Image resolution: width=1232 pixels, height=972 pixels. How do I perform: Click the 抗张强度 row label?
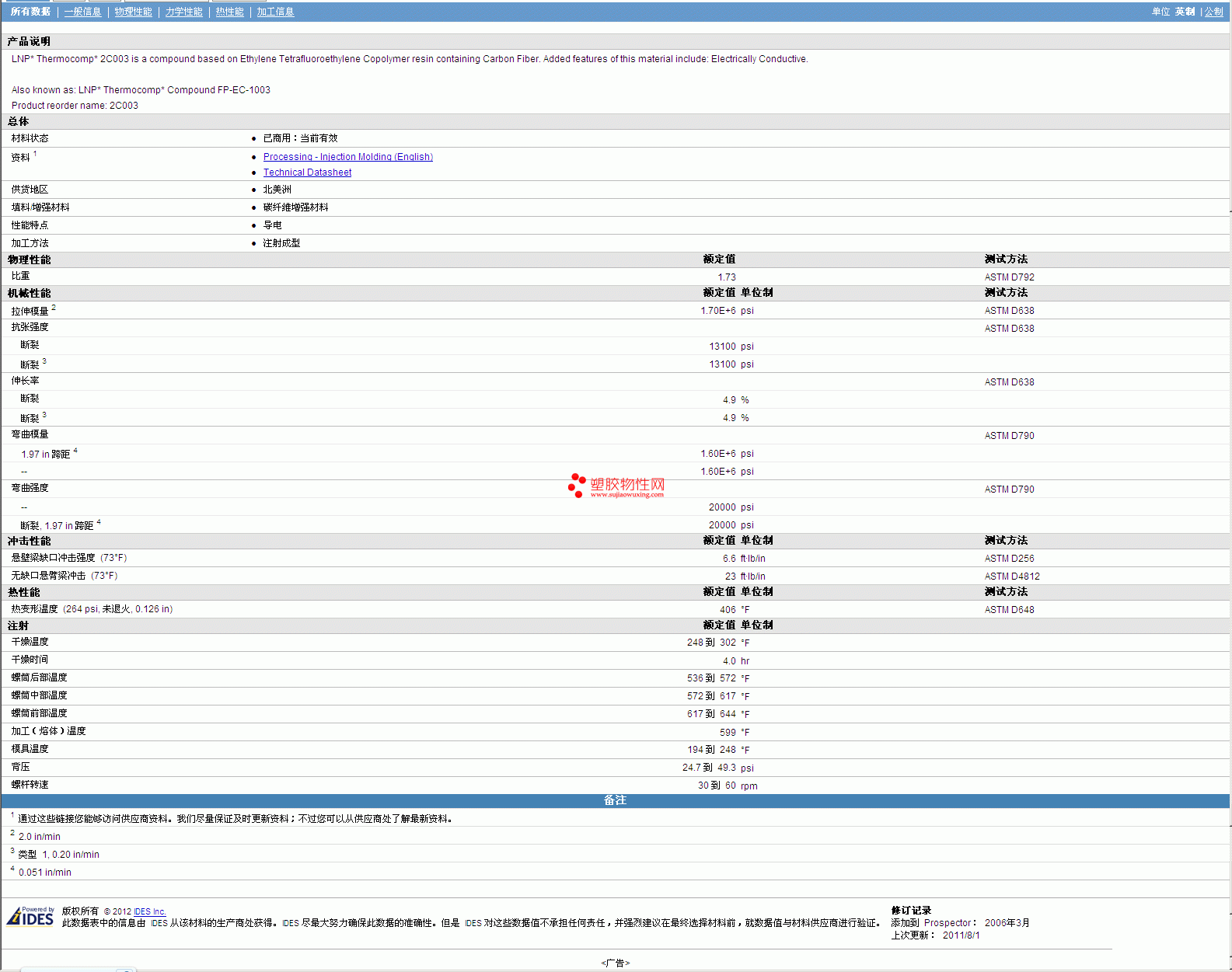point(30,327)
